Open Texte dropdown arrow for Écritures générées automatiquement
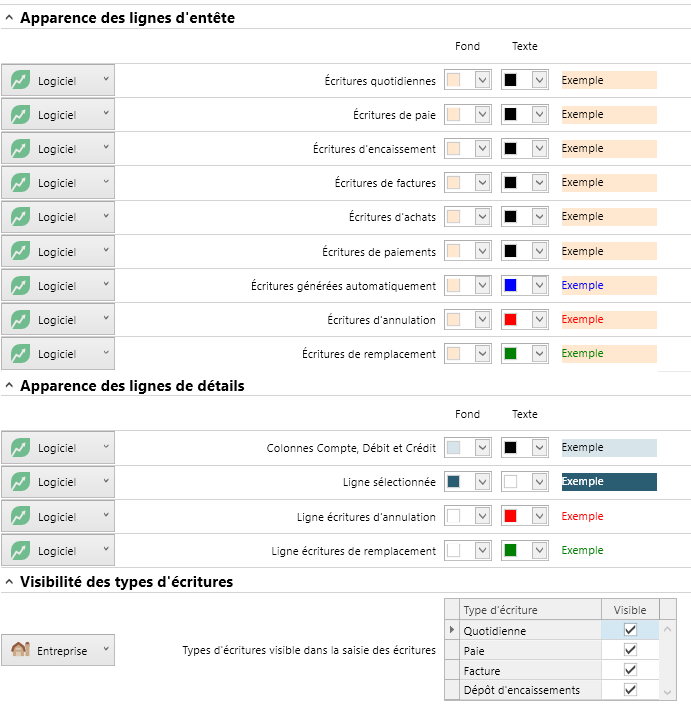This screenshot has width=691, height=704. pos(539,285)
